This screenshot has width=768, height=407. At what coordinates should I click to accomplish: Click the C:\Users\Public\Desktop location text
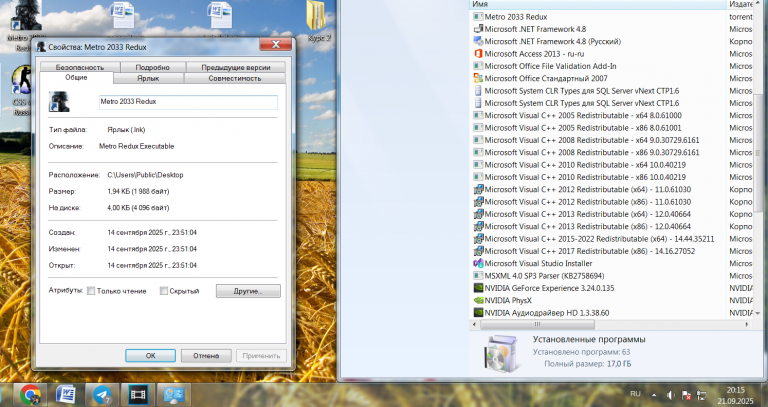coord(145,175)
